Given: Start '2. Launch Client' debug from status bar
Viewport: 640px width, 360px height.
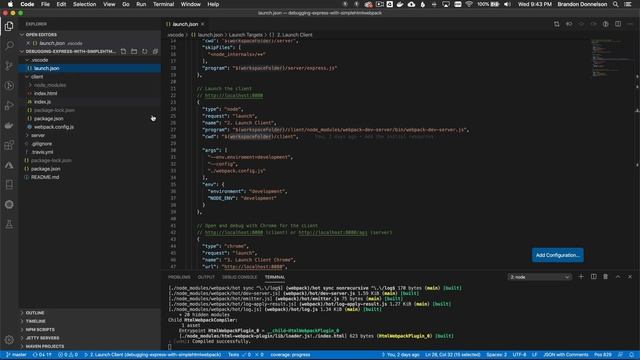Looking at the screenshot, I should [152, 355].
